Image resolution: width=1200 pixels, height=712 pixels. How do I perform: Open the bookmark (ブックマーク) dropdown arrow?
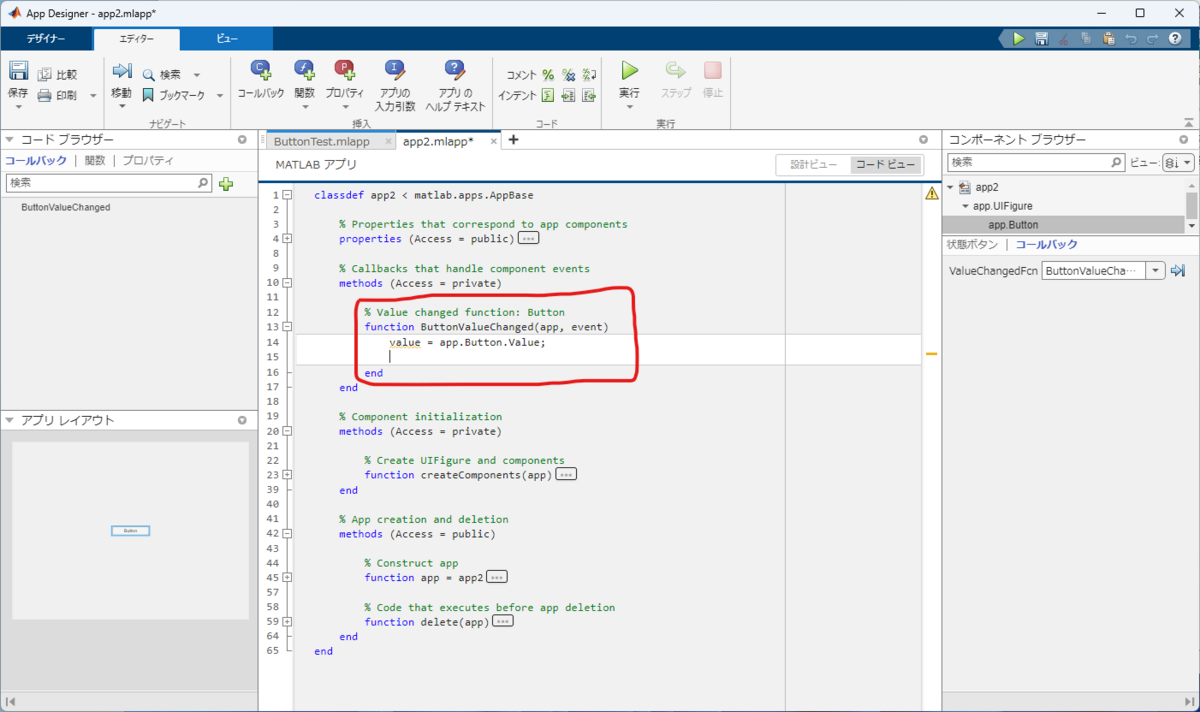pos(218,96)
